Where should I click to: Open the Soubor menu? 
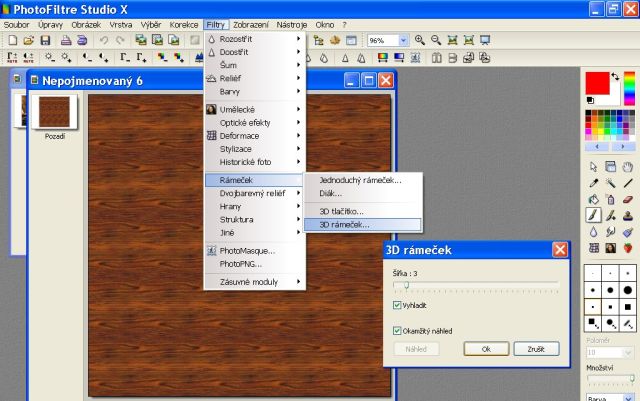tap(16, 25)
